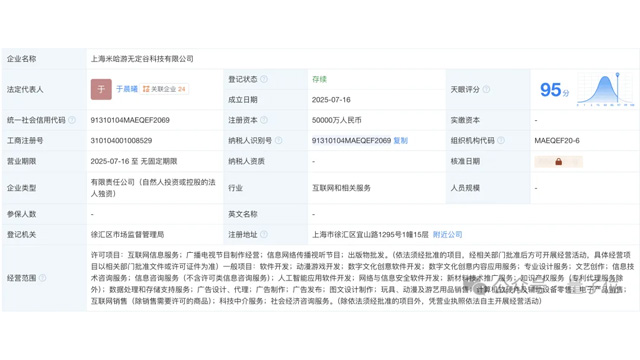Click the 纳税人资质 label cell
The height and width of the screenshot is (360, 640).
point(265,161)
